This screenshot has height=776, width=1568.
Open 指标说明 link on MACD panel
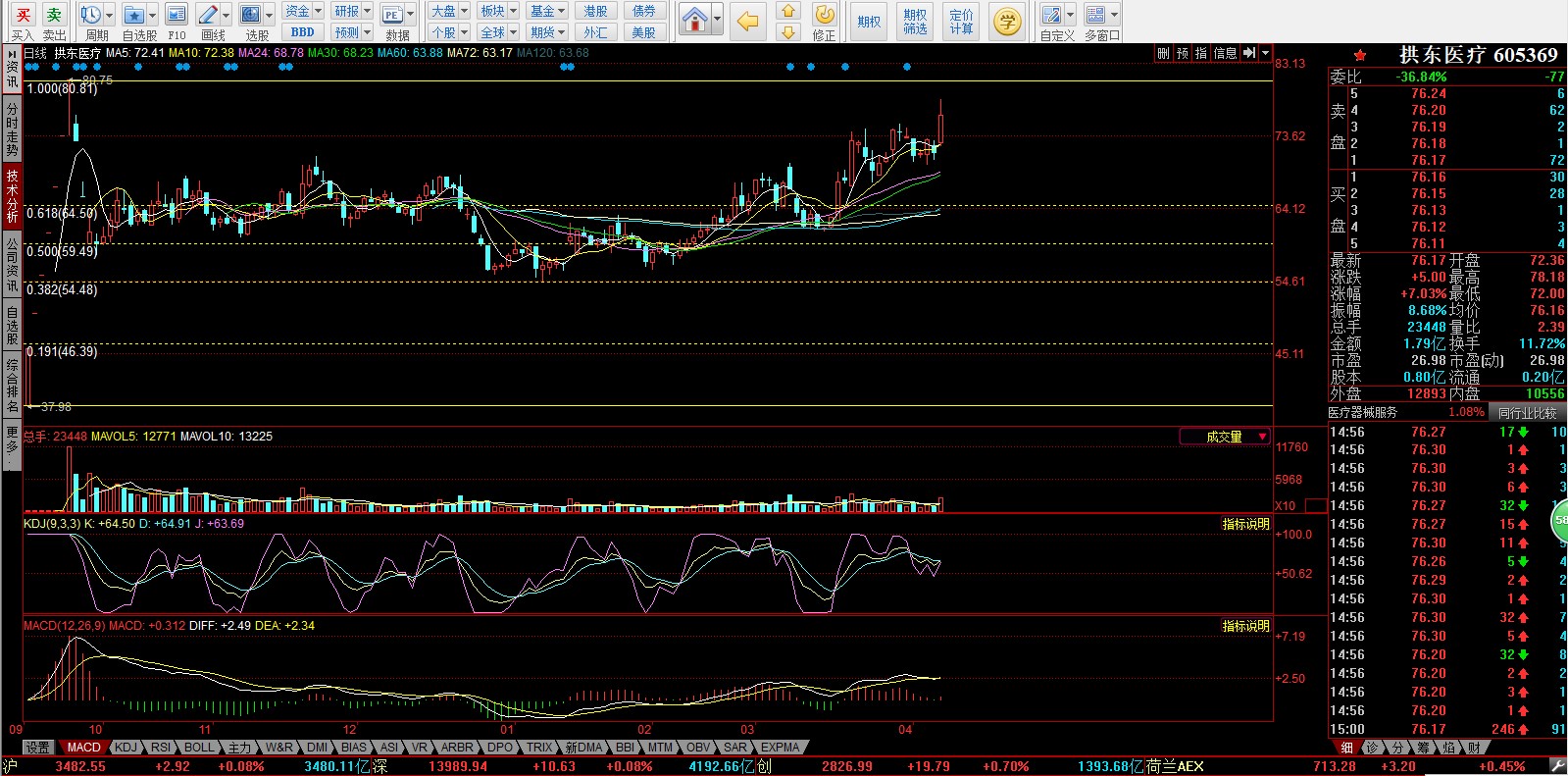pos(1245,626)
